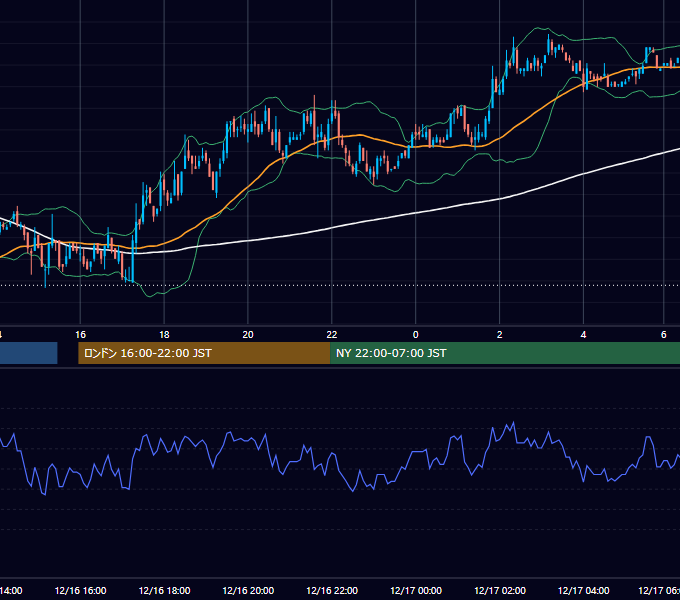Click the '12/17 02:00' date label
The width and height of the screenshot is (680, 600).
click(x=500, y=590)
